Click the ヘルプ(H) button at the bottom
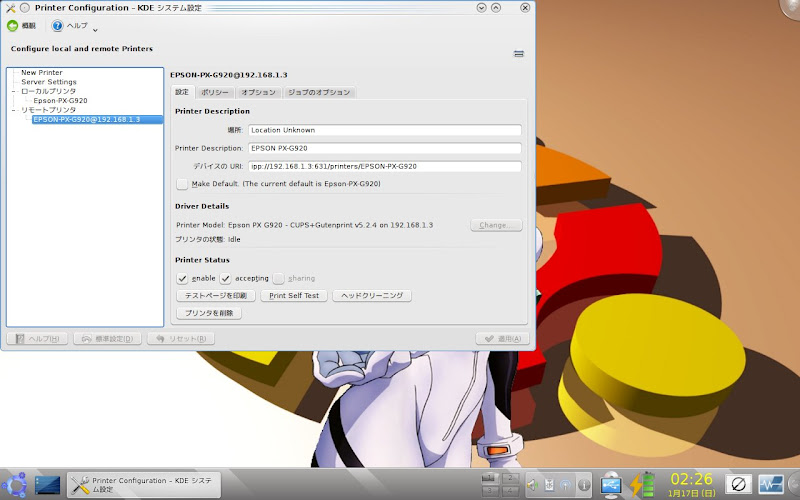This screenshot has width=800, height=500. tap(37, 338)
